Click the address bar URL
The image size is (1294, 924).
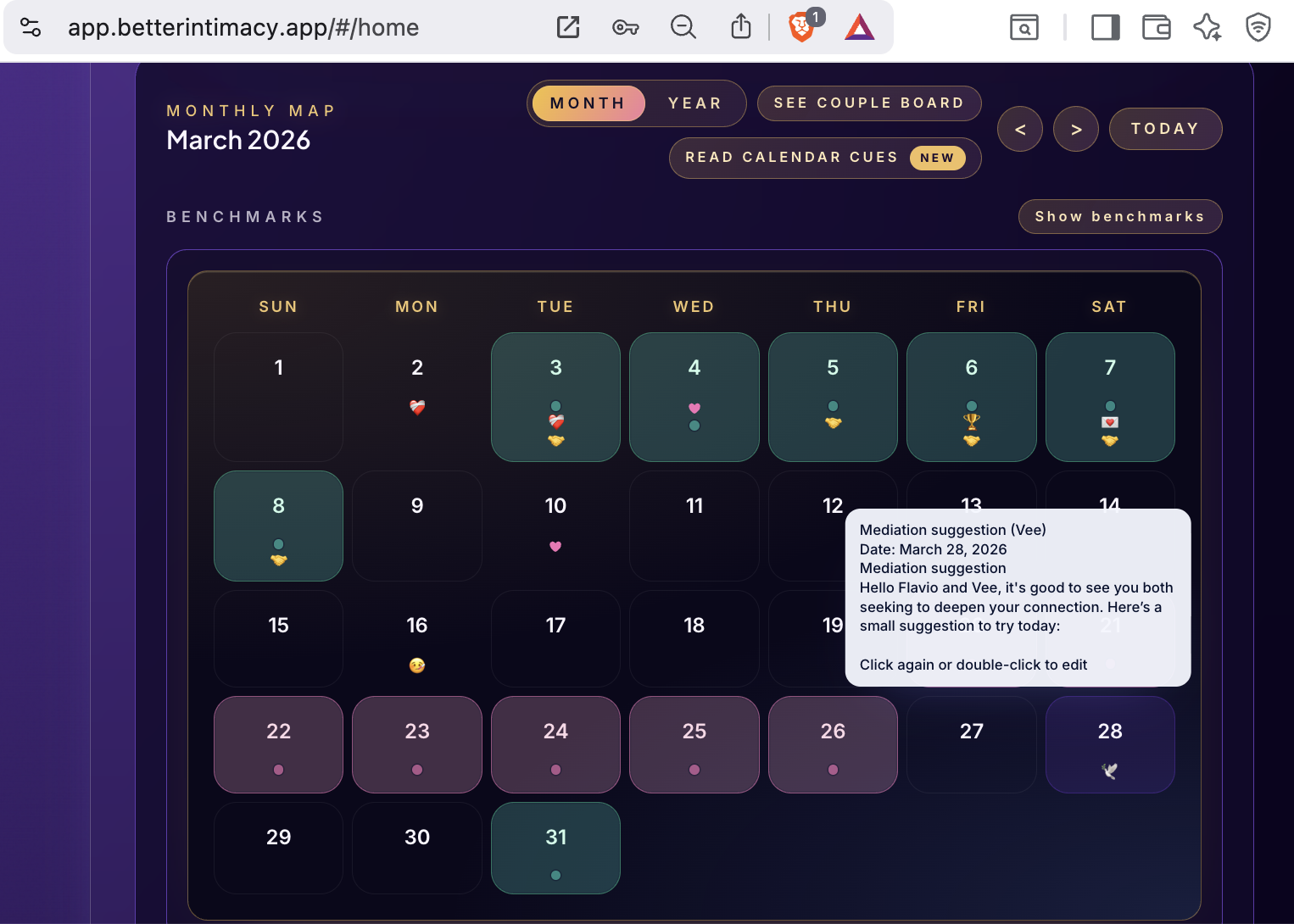(243, 27)
